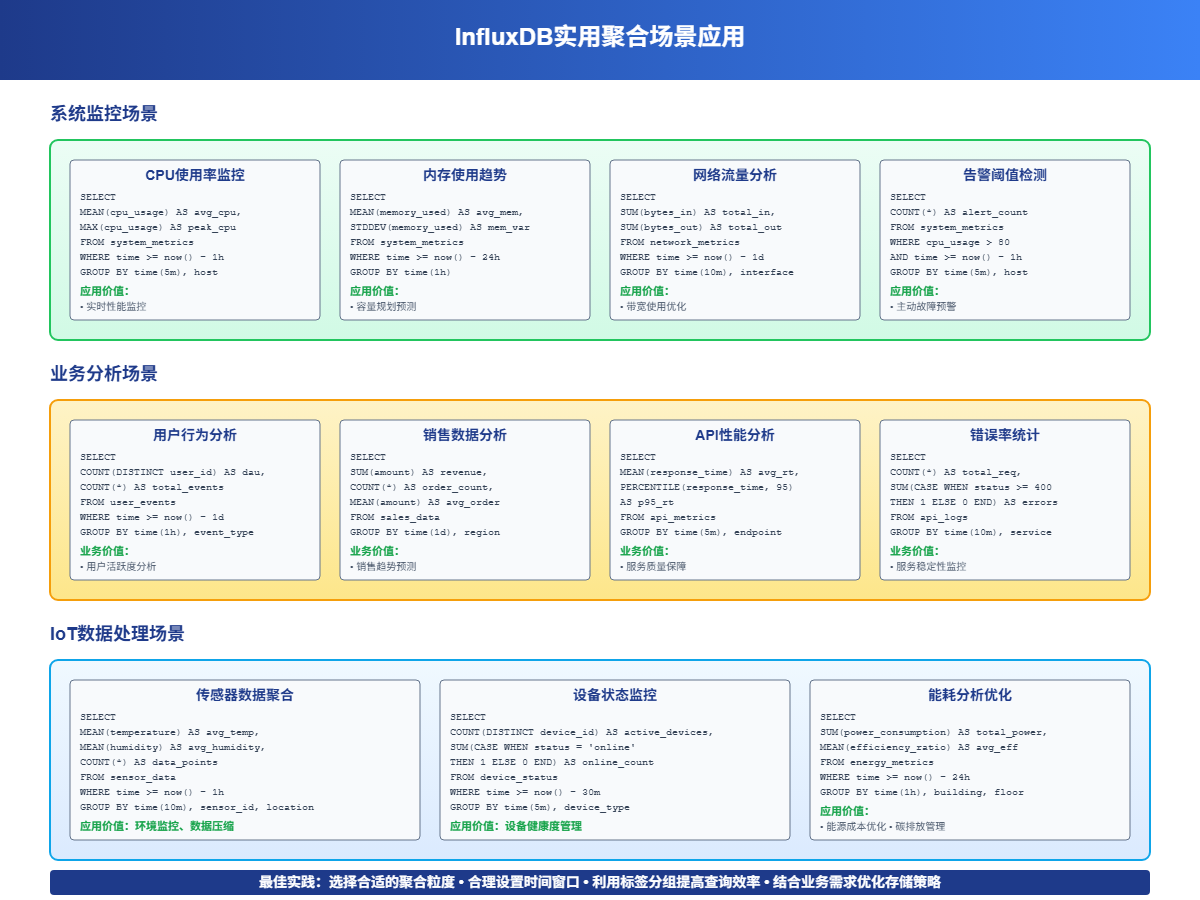
Task: Click the 告警阈值检测 card title
Action: [1005, 175]
